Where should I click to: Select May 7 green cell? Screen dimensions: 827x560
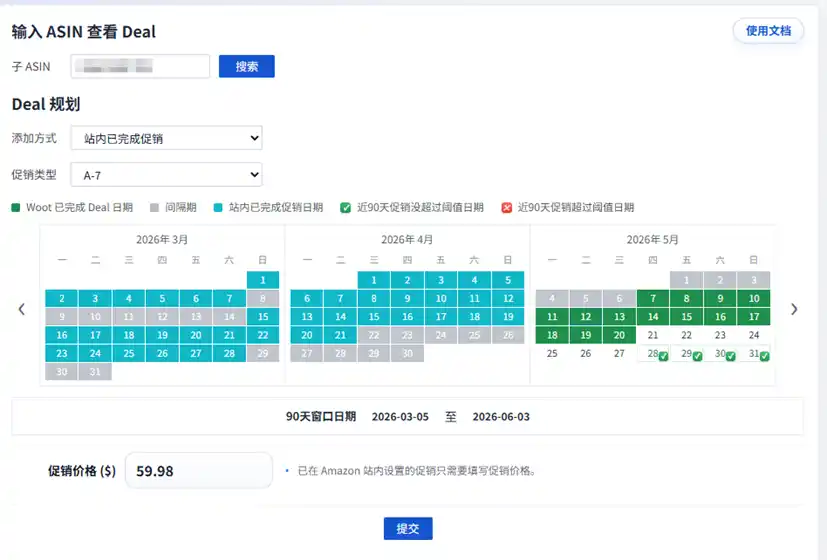click(x=653, y=298)
